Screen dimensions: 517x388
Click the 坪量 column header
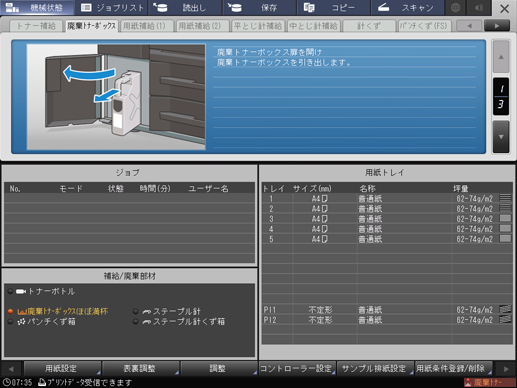pyautogui.click(x=461, y=189)
